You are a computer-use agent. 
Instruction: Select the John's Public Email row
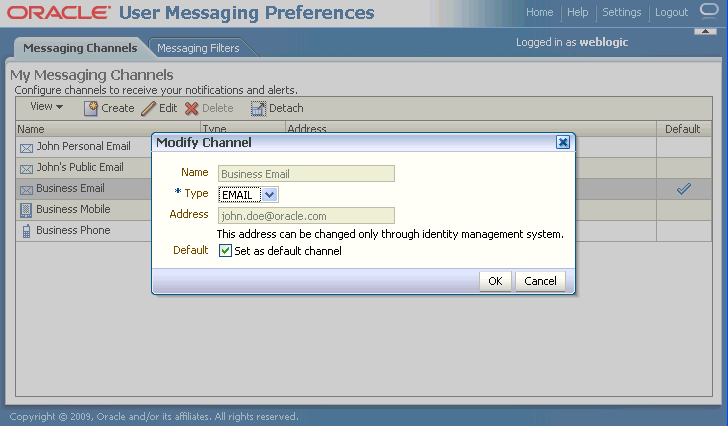click(80, 168)
